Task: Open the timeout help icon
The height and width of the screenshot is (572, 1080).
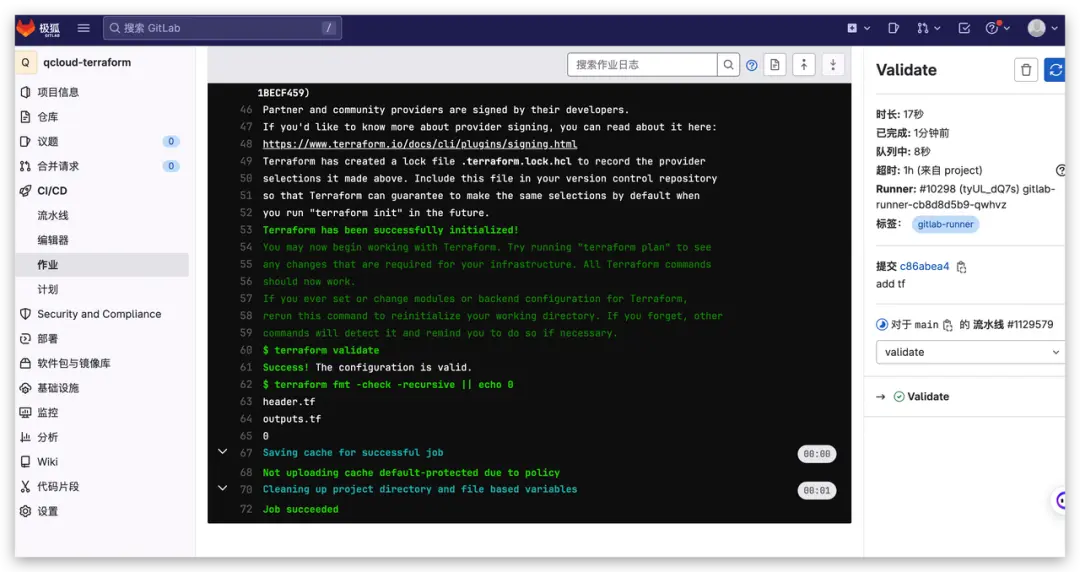Action: pos(1061,170)
